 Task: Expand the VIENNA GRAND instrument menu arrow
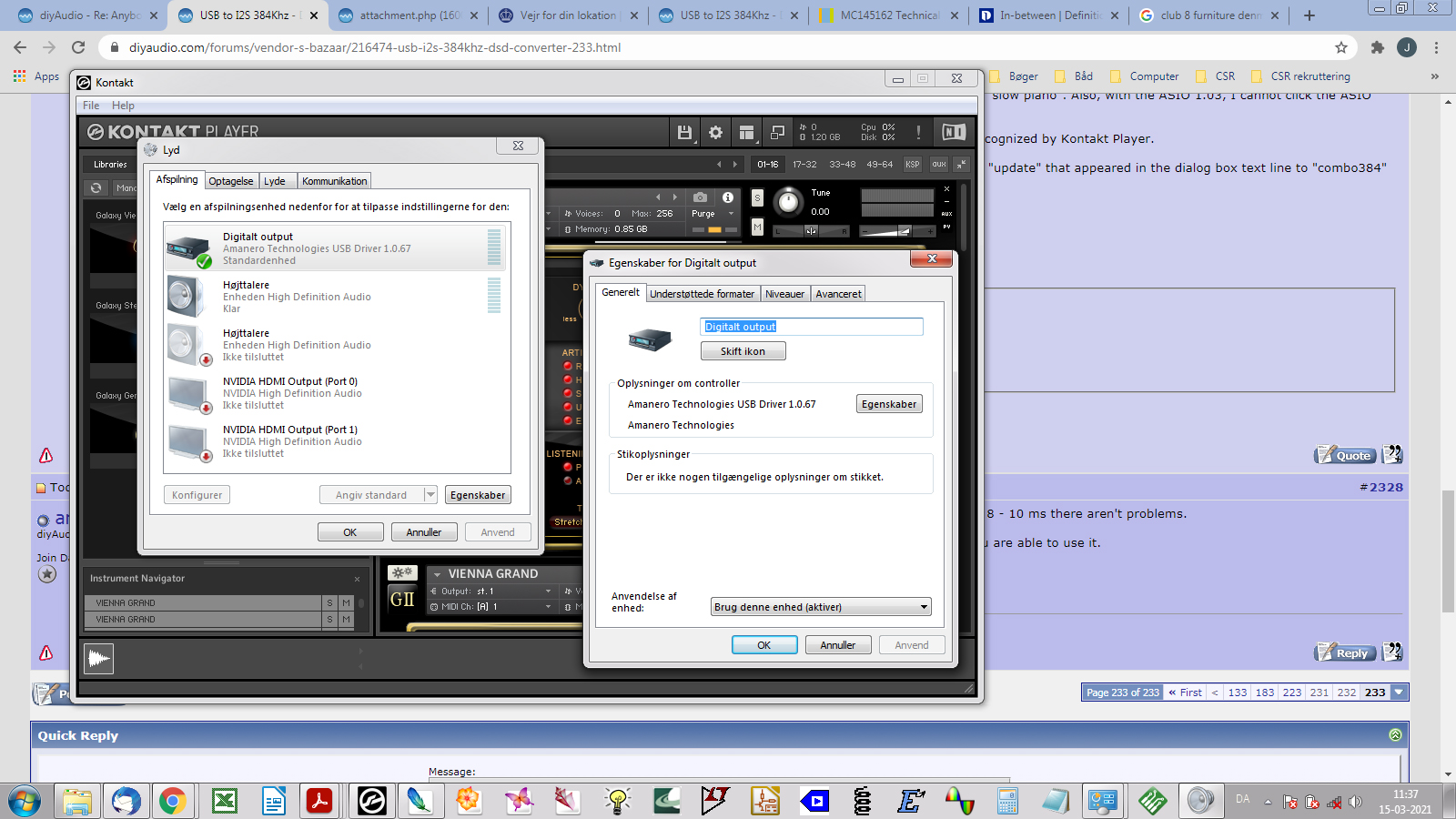click(438, 574)
